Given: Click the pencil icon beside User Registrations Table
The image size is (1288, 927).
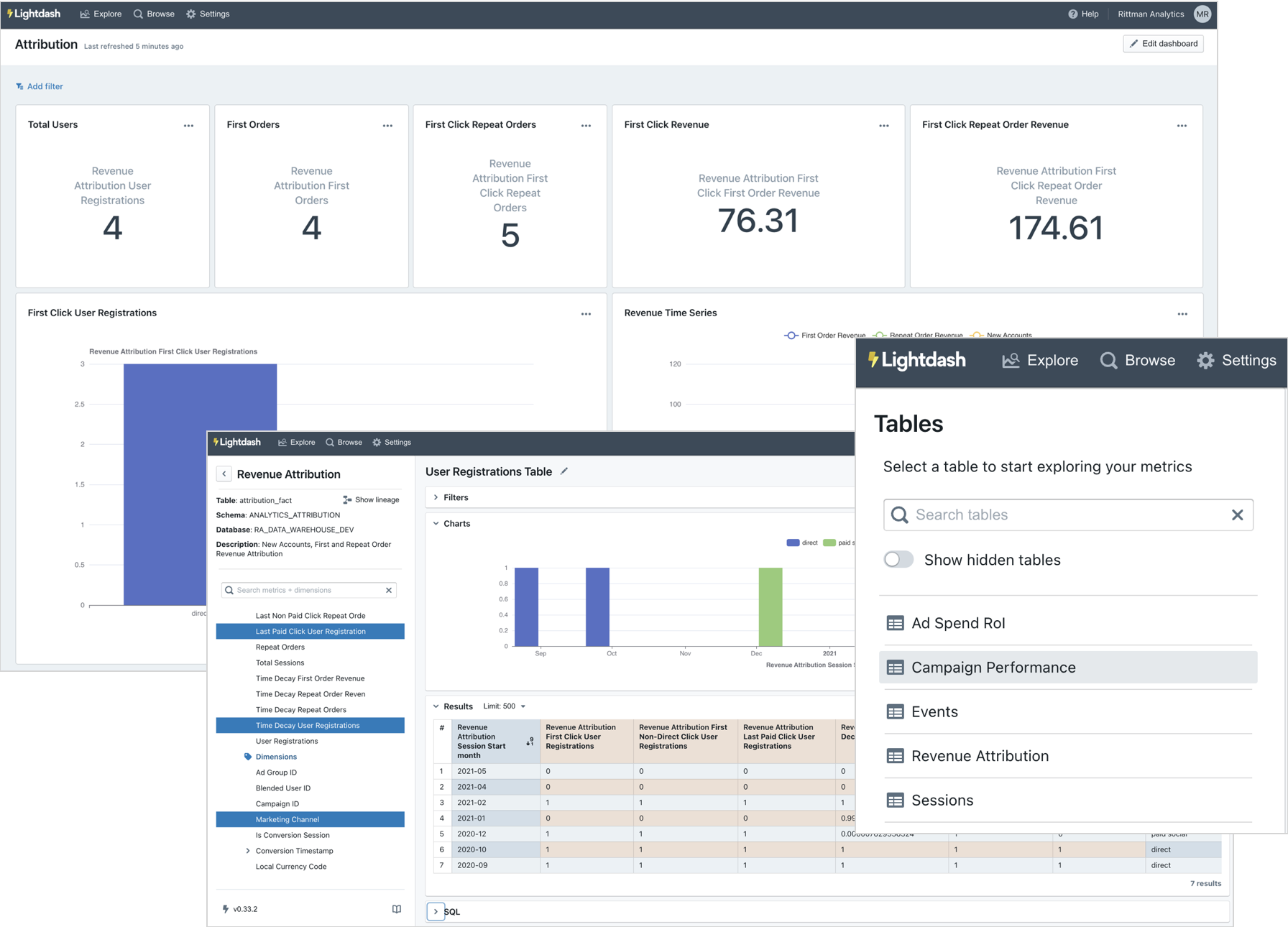Looking at the screenshot, I should tap(563, 471).
